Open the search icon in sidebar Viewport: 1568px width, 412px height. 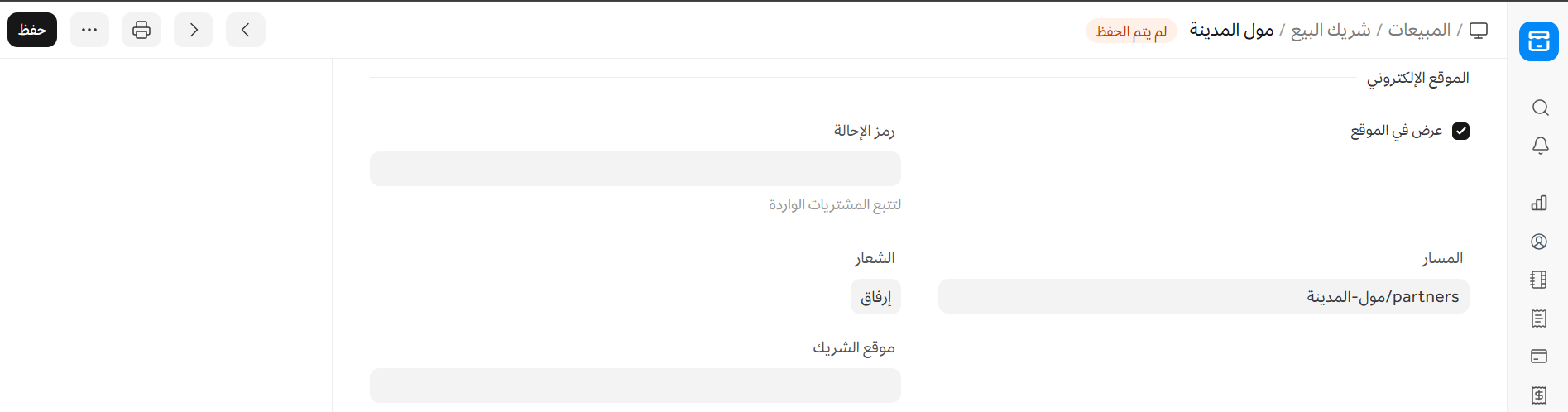tap(1540, 108)
